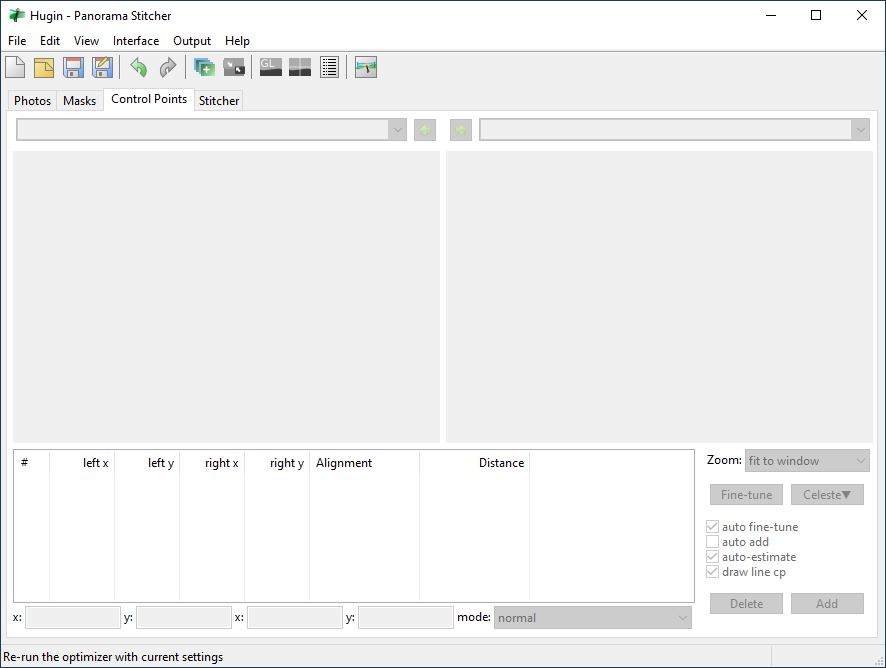
Task: Click the Save As floppy-with-pencil icon
Action: point(102,67)
